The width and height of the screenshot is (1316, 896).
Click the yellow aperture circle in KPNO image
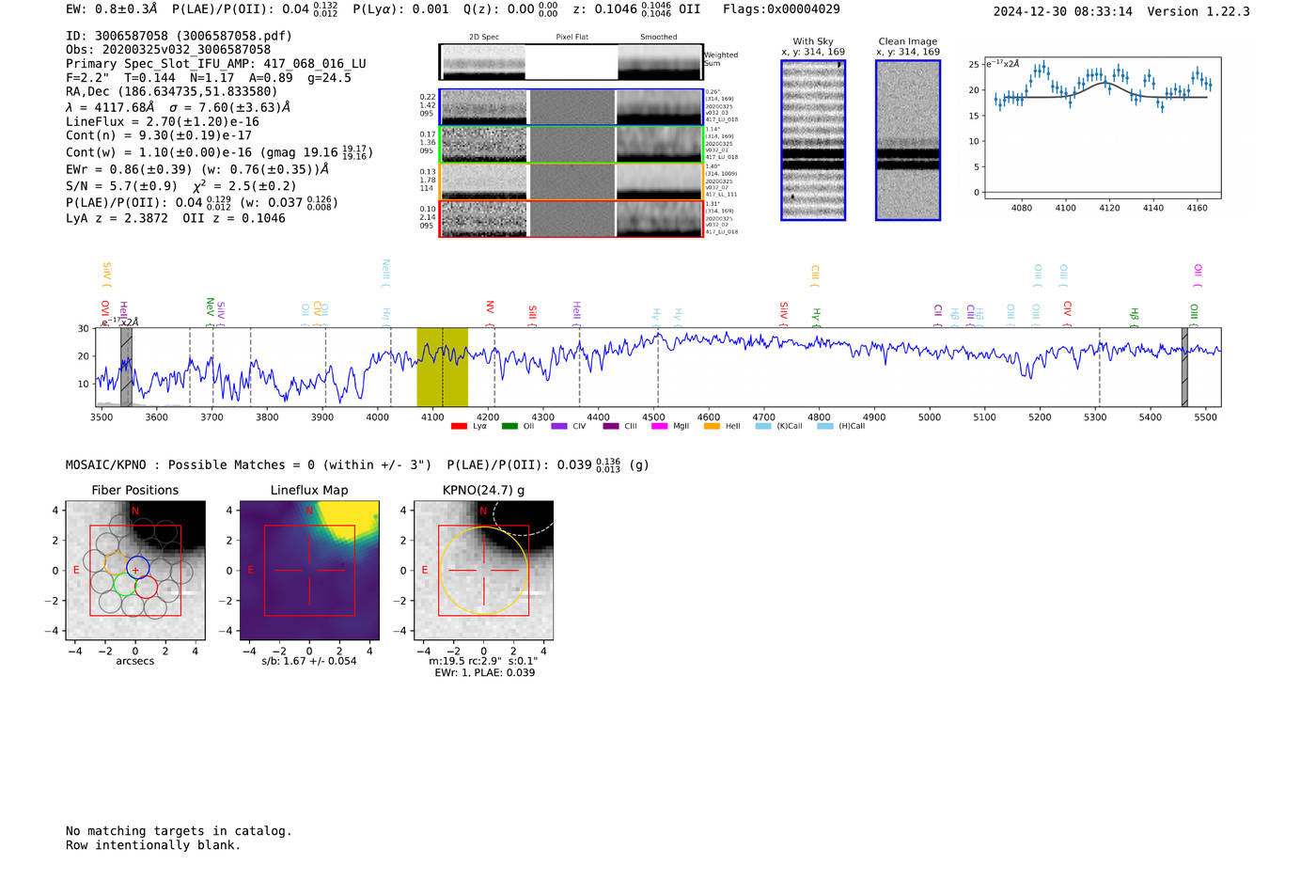pyautogui.click(x=483, y=571)
